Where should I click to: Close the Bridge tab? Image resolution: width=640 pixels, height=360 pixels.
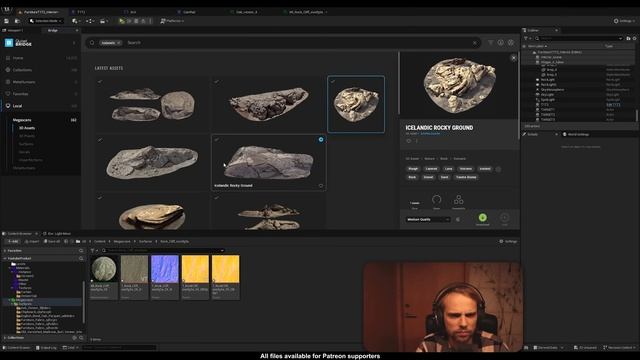tap(76, 31)
